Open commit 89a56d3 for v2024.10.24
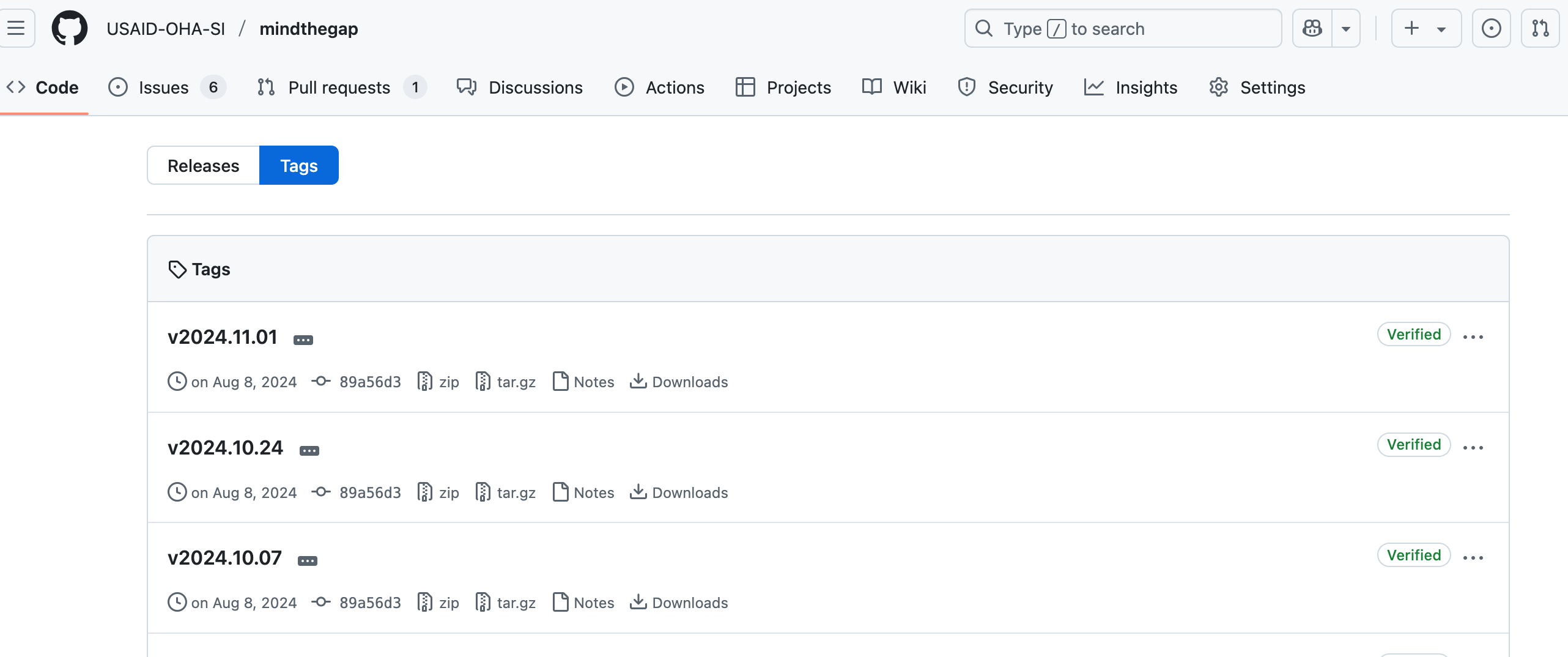Screen dimensions: 1568x657 357,492
